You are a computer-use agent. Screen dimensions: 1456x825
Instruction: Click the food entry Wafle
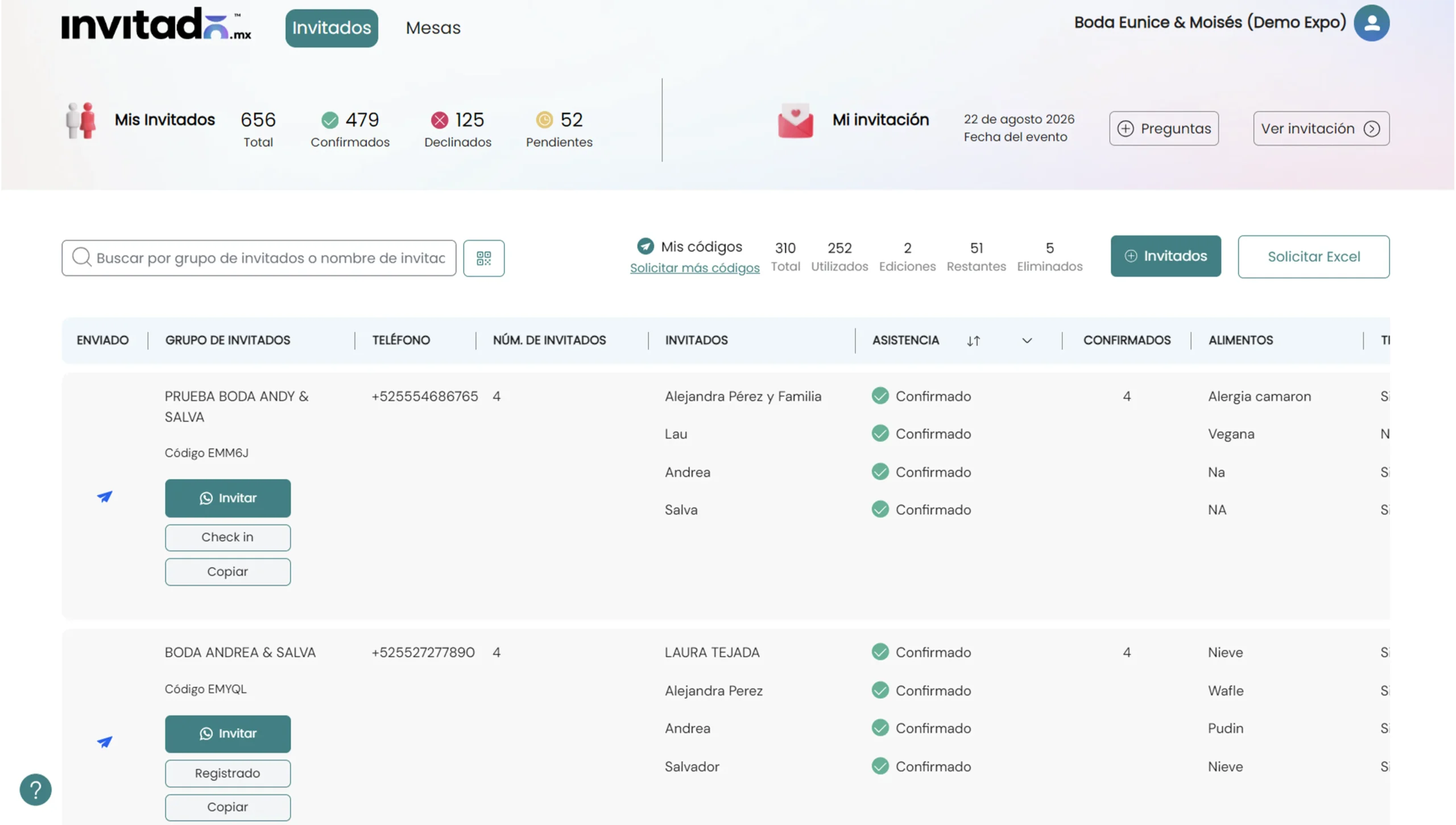point(1226,691)
